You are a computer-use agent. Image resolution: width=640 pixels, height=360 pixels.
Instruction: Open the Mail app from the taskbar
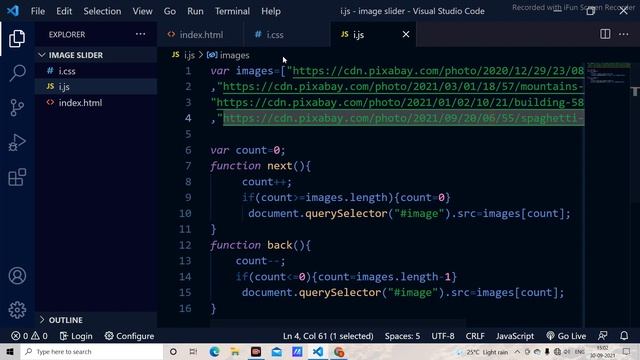click(x=276, y=352)
